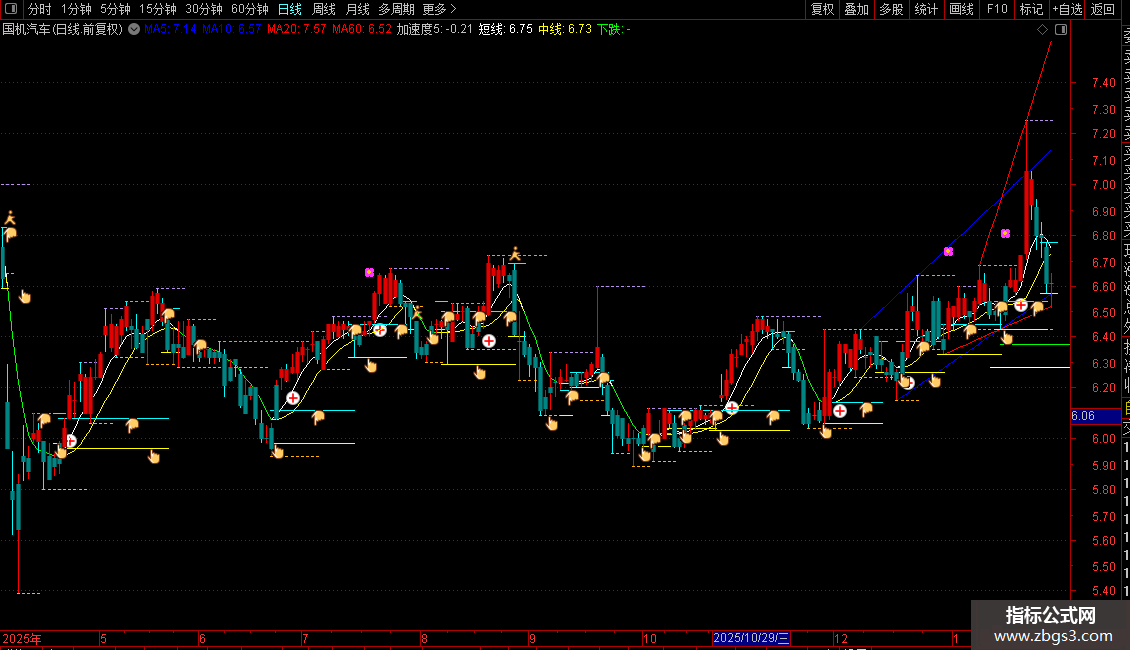Click the 叠加 overlay button
This screenshot has width=1130, height=650.
coord(857,9)
